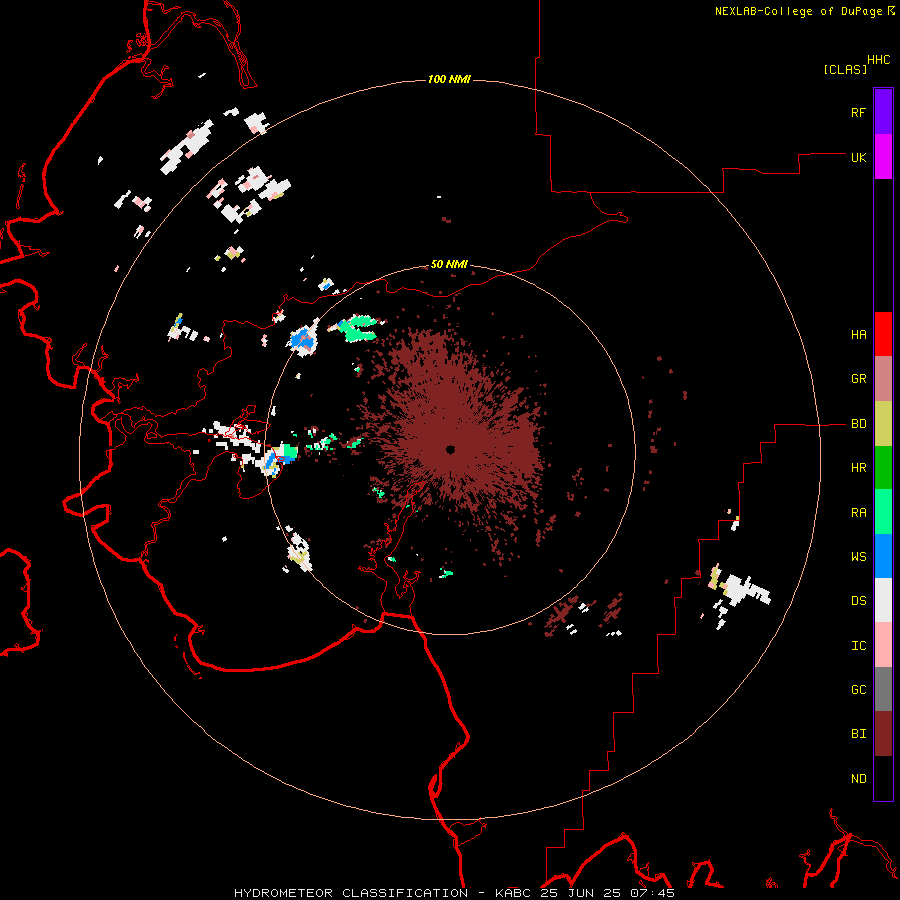Image resolution: width=900 pixels, height=900 pixels.
Task: Click the BD legend label
Action: [859, 424]
